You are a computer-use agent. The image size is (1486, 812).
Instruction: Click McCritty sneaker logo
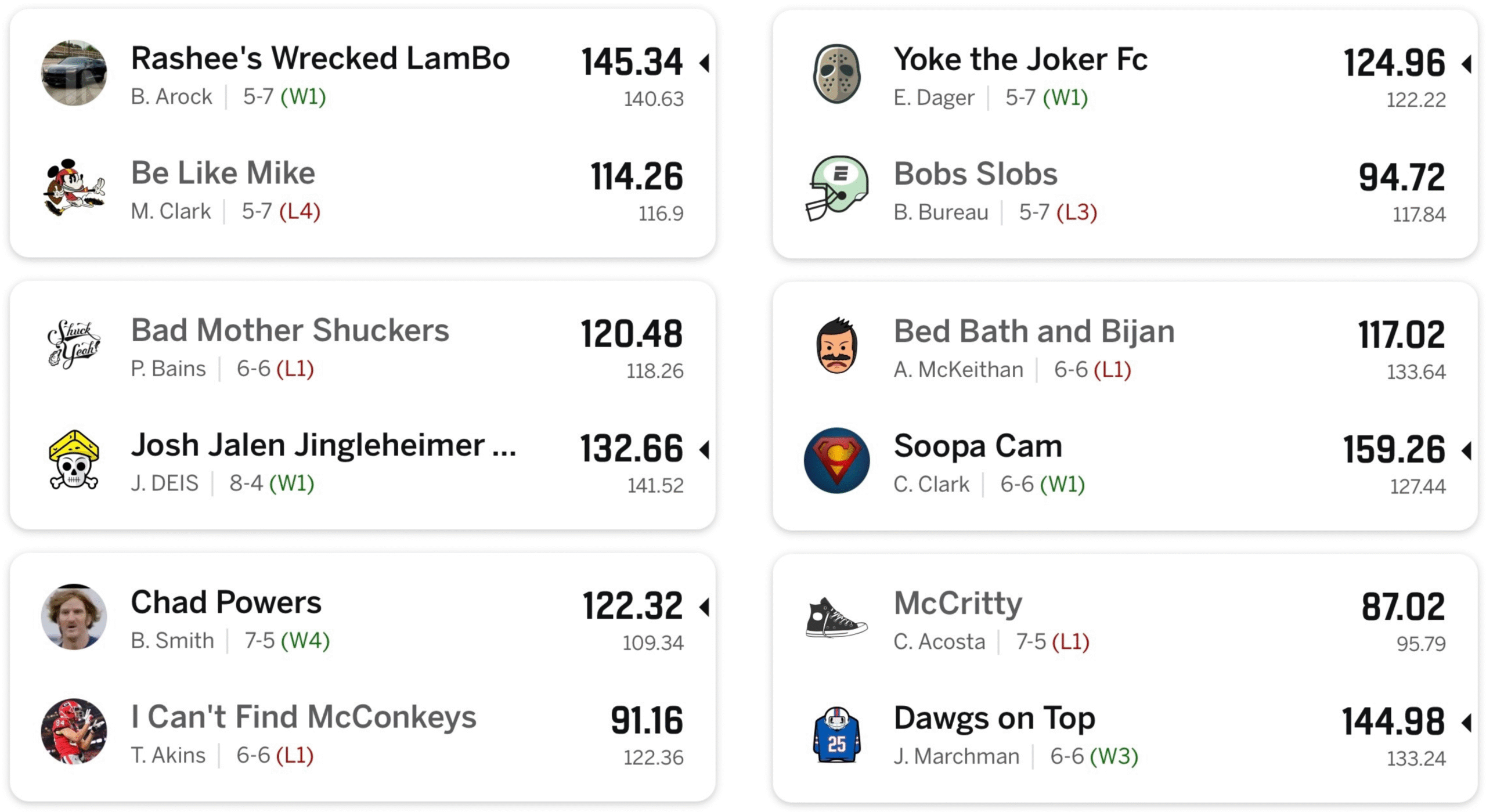[836, 618]
